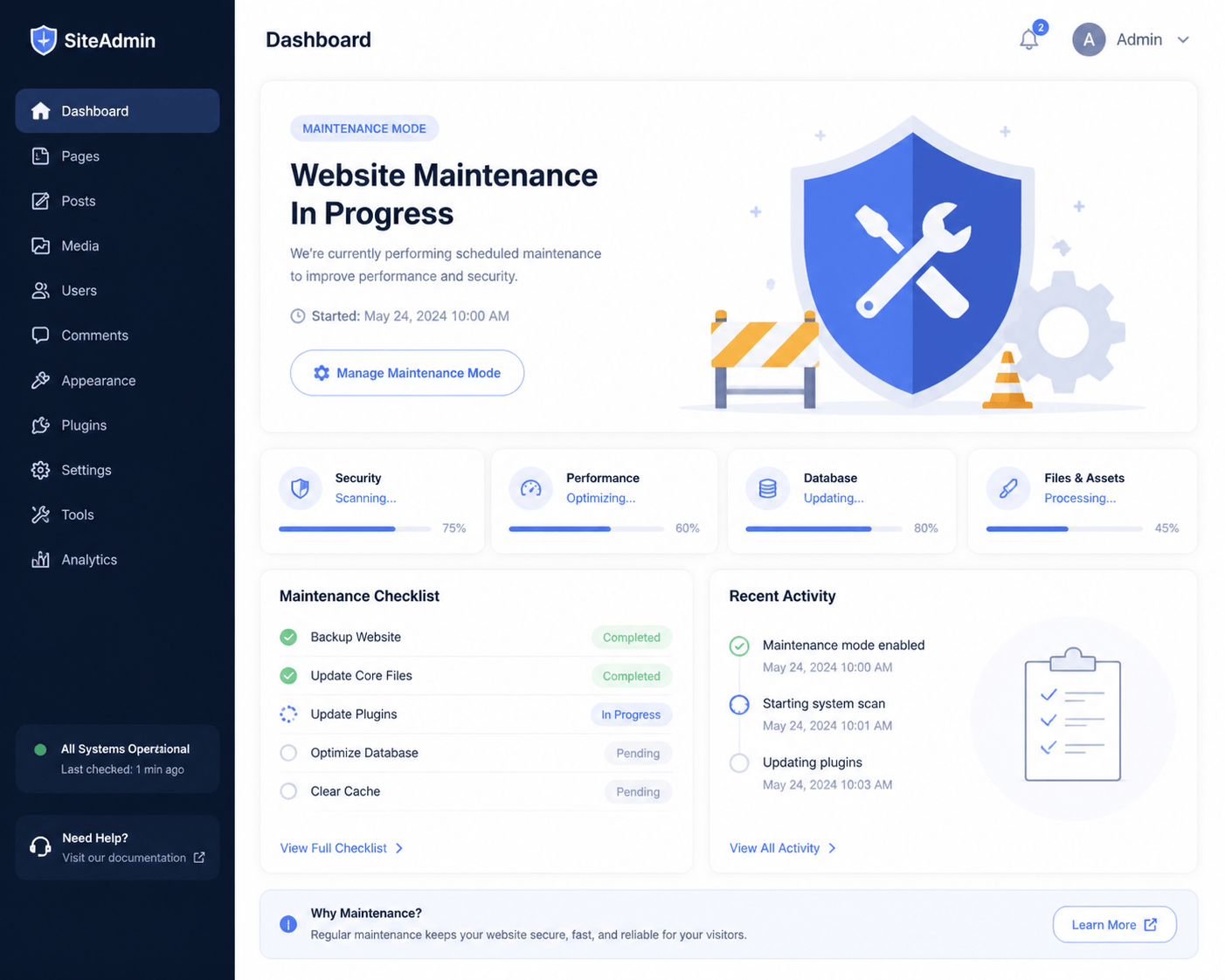Check the Clear Cache checklist circle

point(288,791)
